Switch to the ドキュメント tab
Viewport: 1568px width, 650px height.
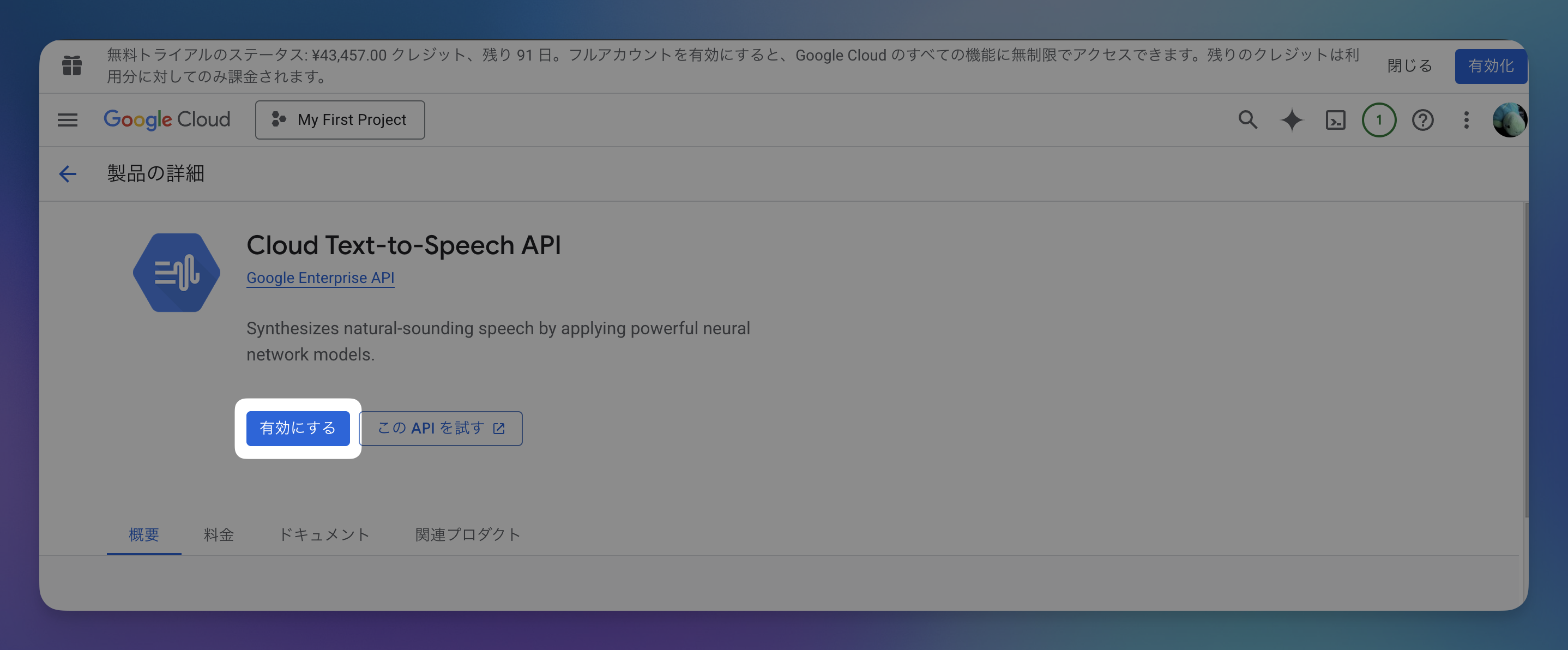click(x=324, y=535)
